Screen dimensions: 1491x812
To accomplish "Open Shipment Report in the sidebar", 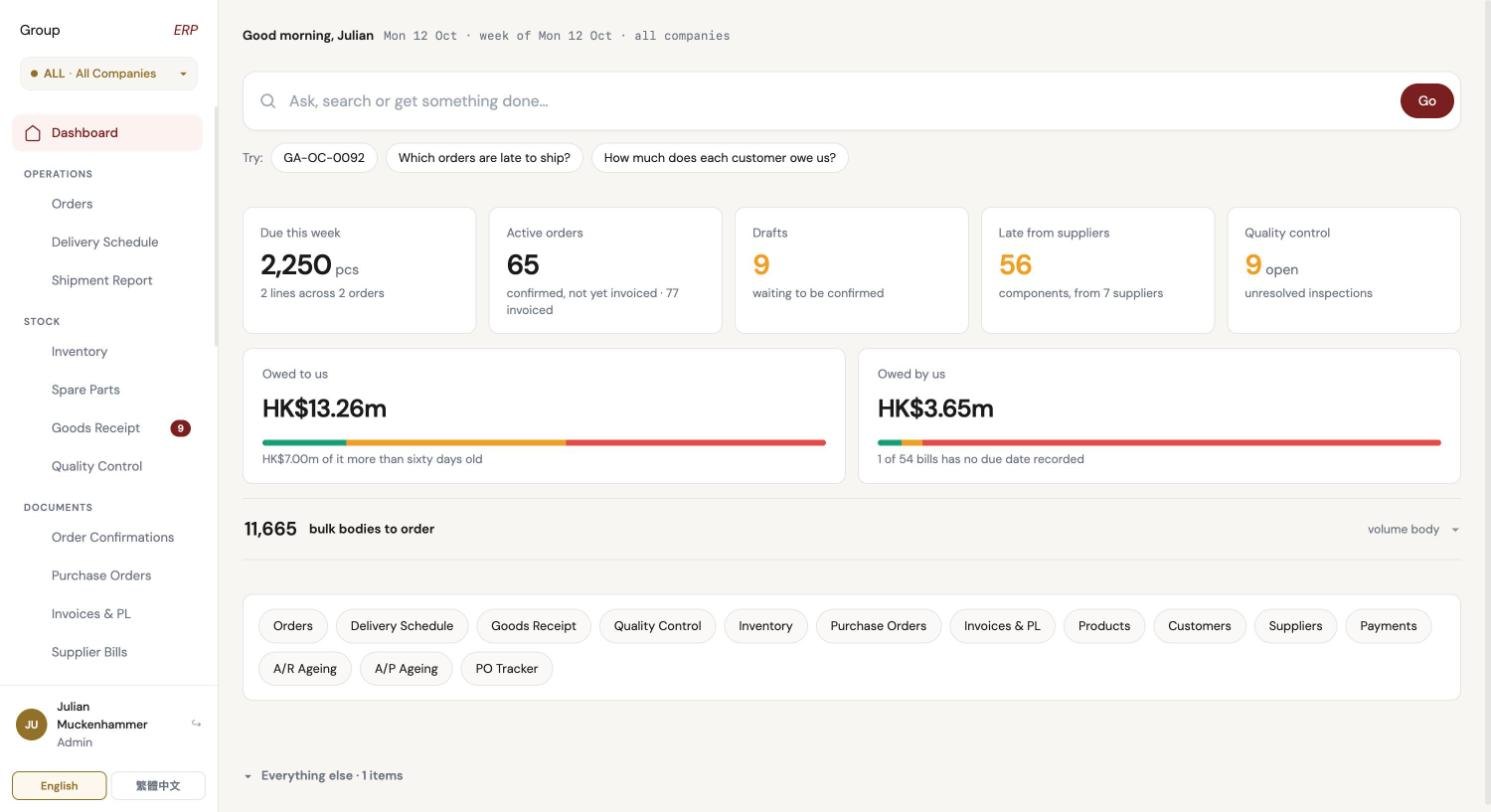I will pyautogui.click(x=102, y=280).
